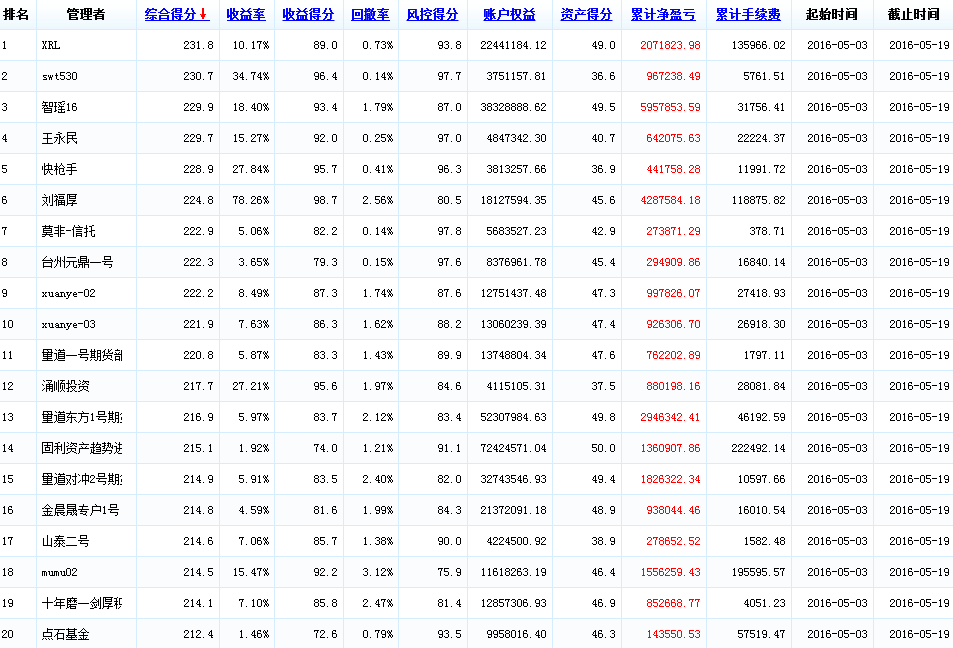Sort by 综合得分 column header
The image size is (953, 648).
pos(171,15)
